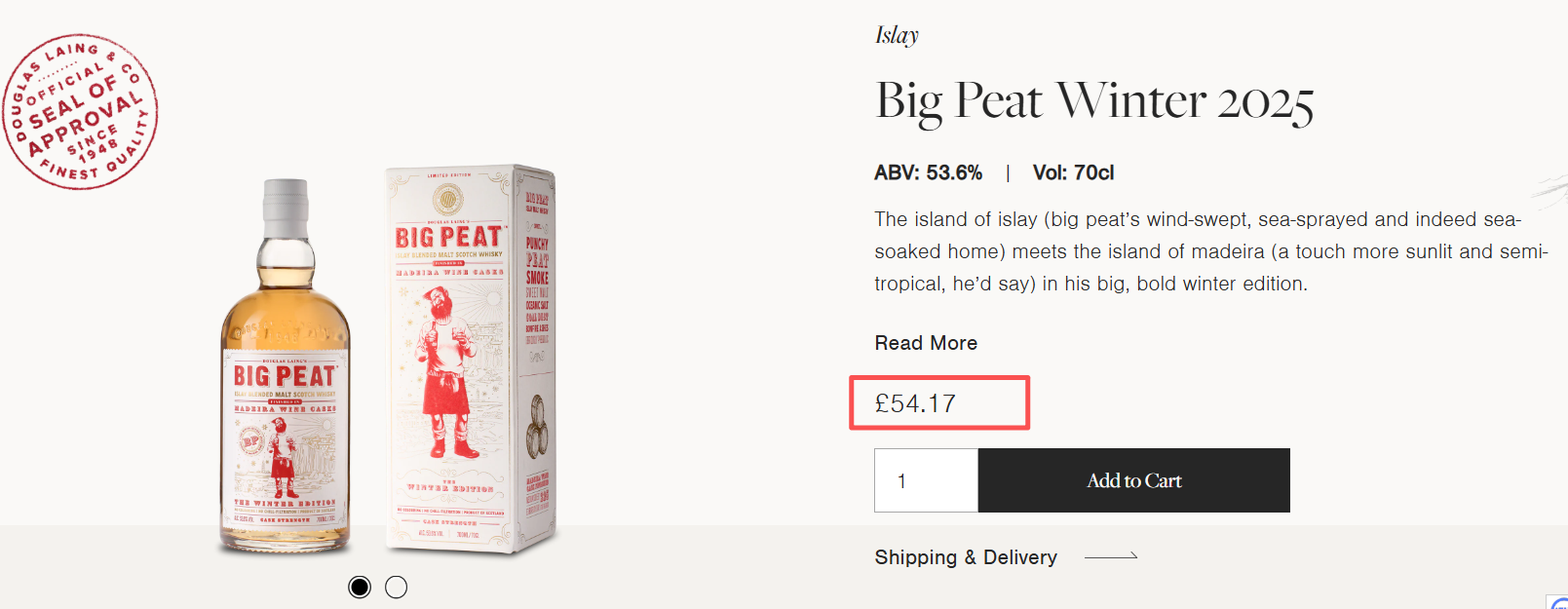
Task: Click the decorative sketch at the right edge
Action: coord(1551,189)
